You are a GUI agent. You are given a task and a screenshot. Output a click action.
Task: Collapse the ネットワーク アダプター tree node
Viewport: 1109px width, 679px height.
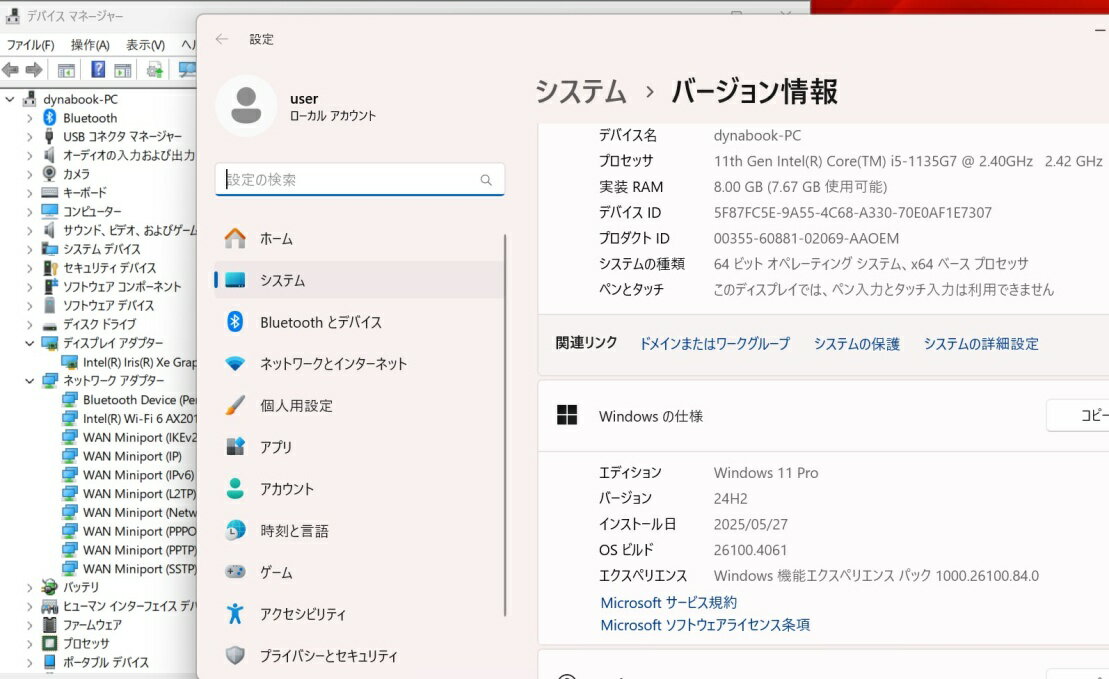[30, 381]
